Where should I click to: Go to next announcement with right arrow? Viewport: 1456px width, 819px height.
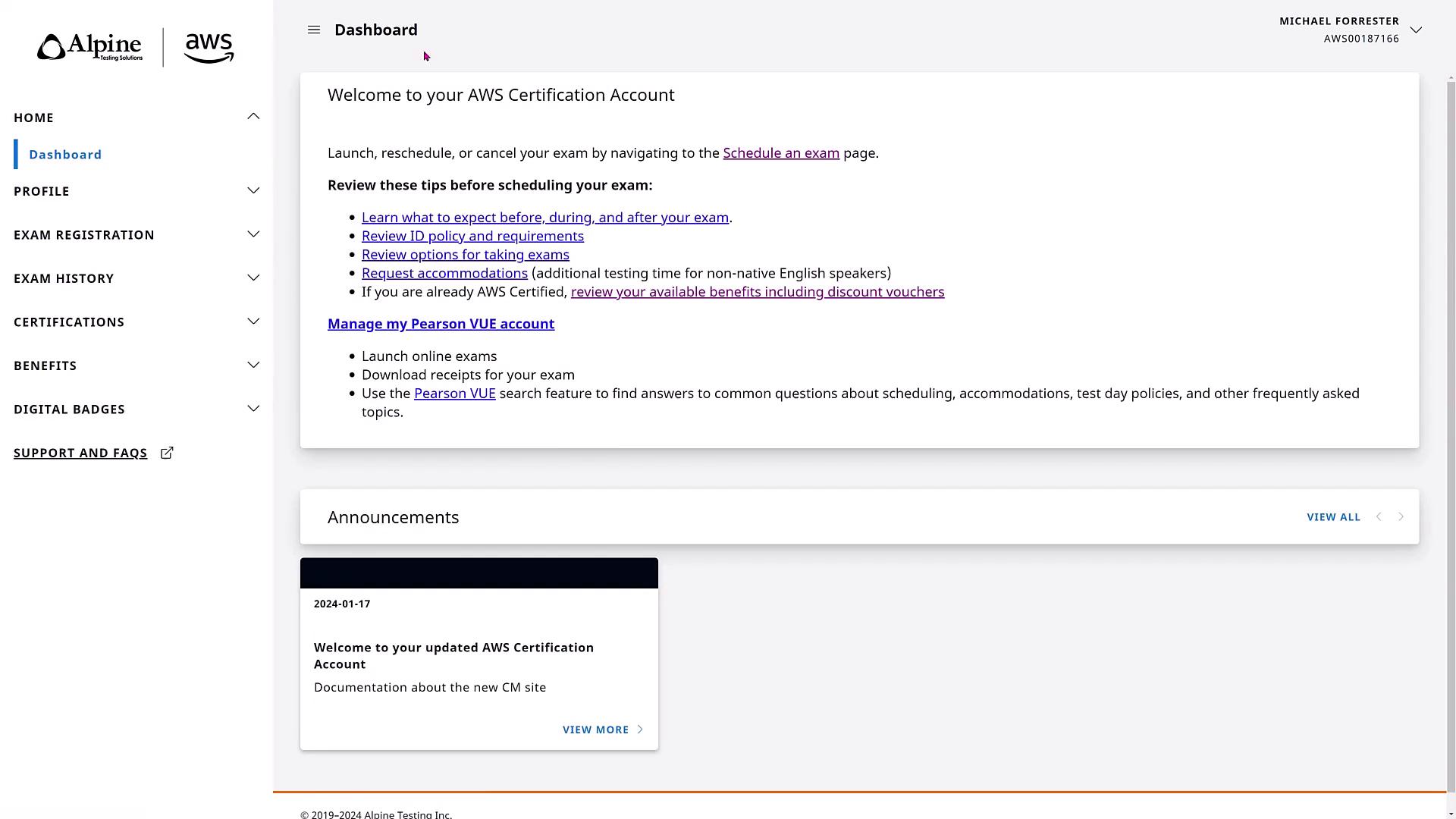point(1401,516)
